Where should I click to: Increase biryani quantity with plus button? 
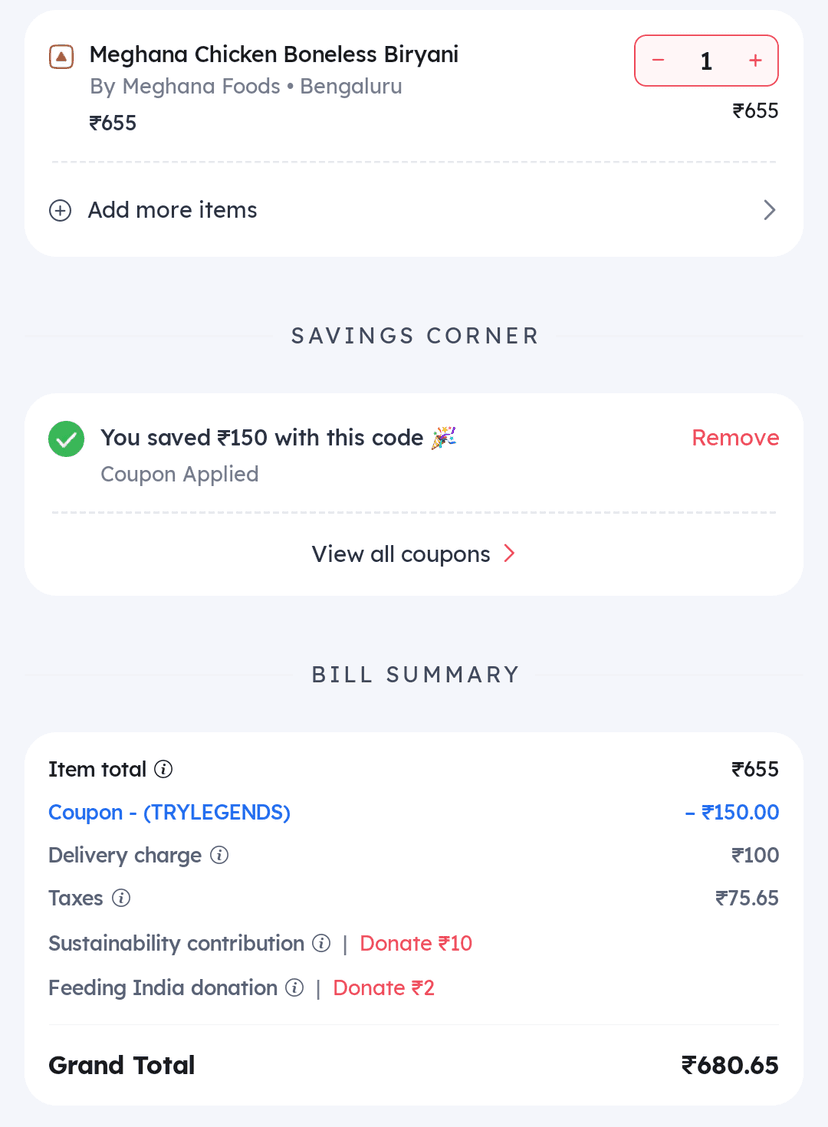[755, 61]
